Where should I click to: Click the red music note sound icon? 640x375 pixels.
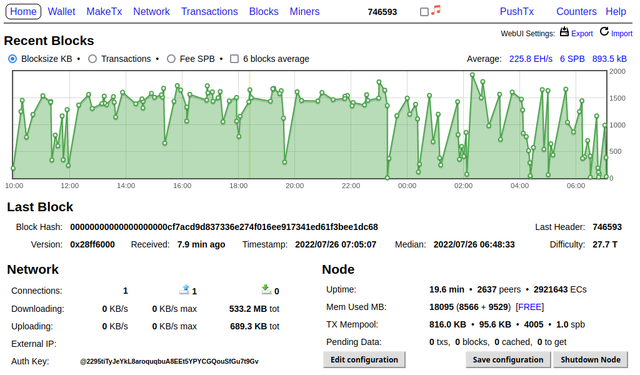point(436,10)
